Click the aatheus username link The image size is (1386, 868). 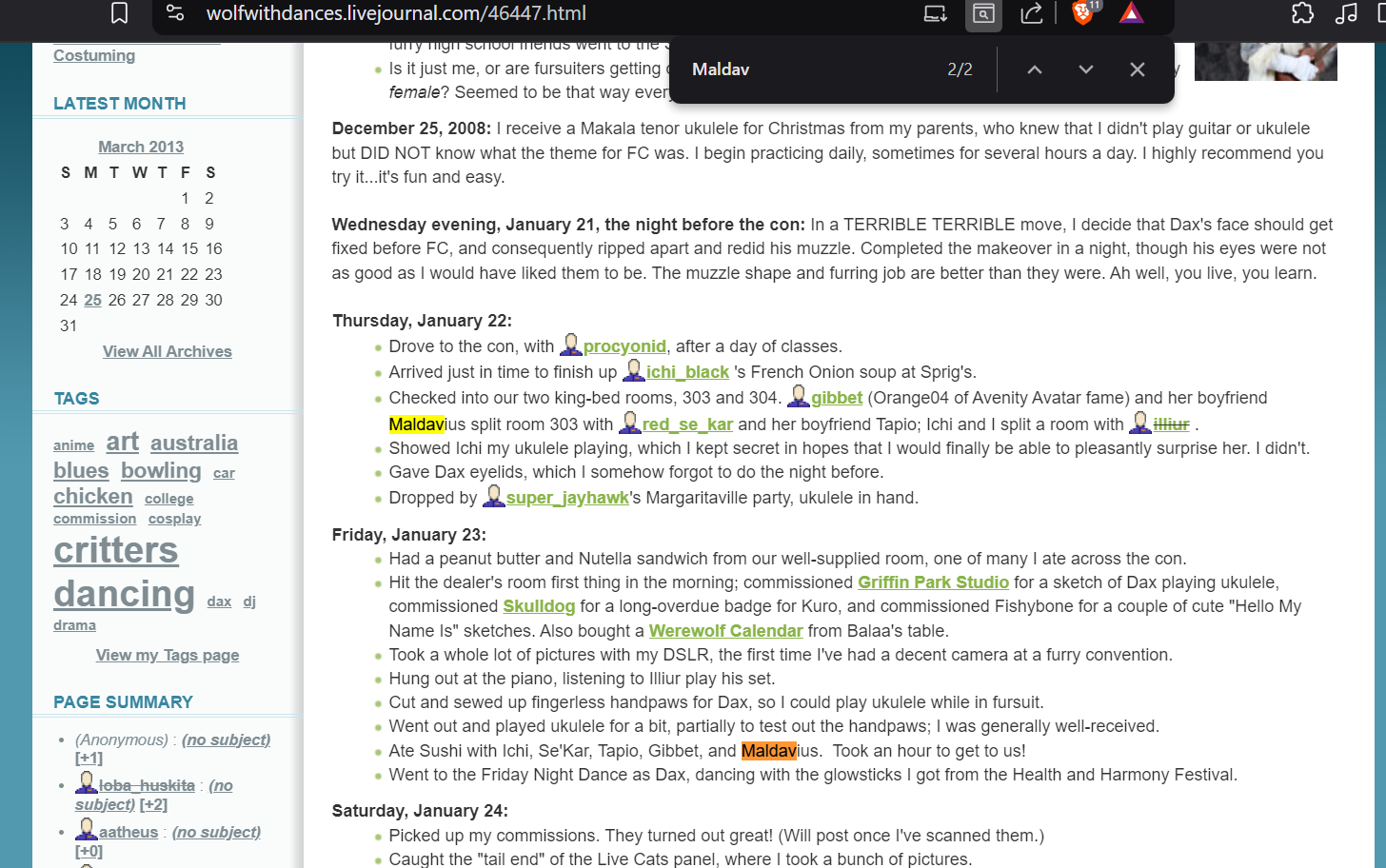129,832
